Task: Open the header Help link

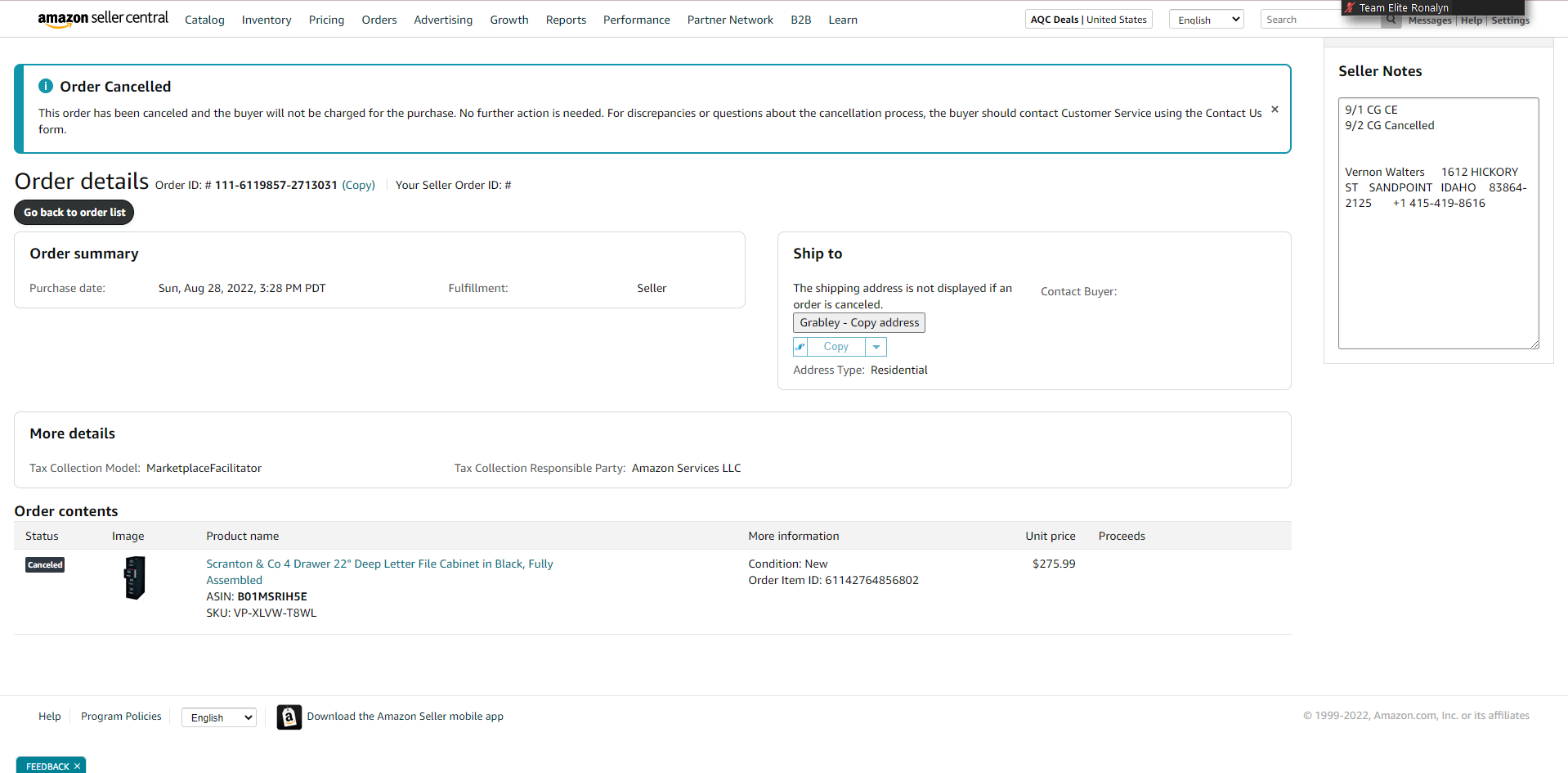Action: (1472, 20)
